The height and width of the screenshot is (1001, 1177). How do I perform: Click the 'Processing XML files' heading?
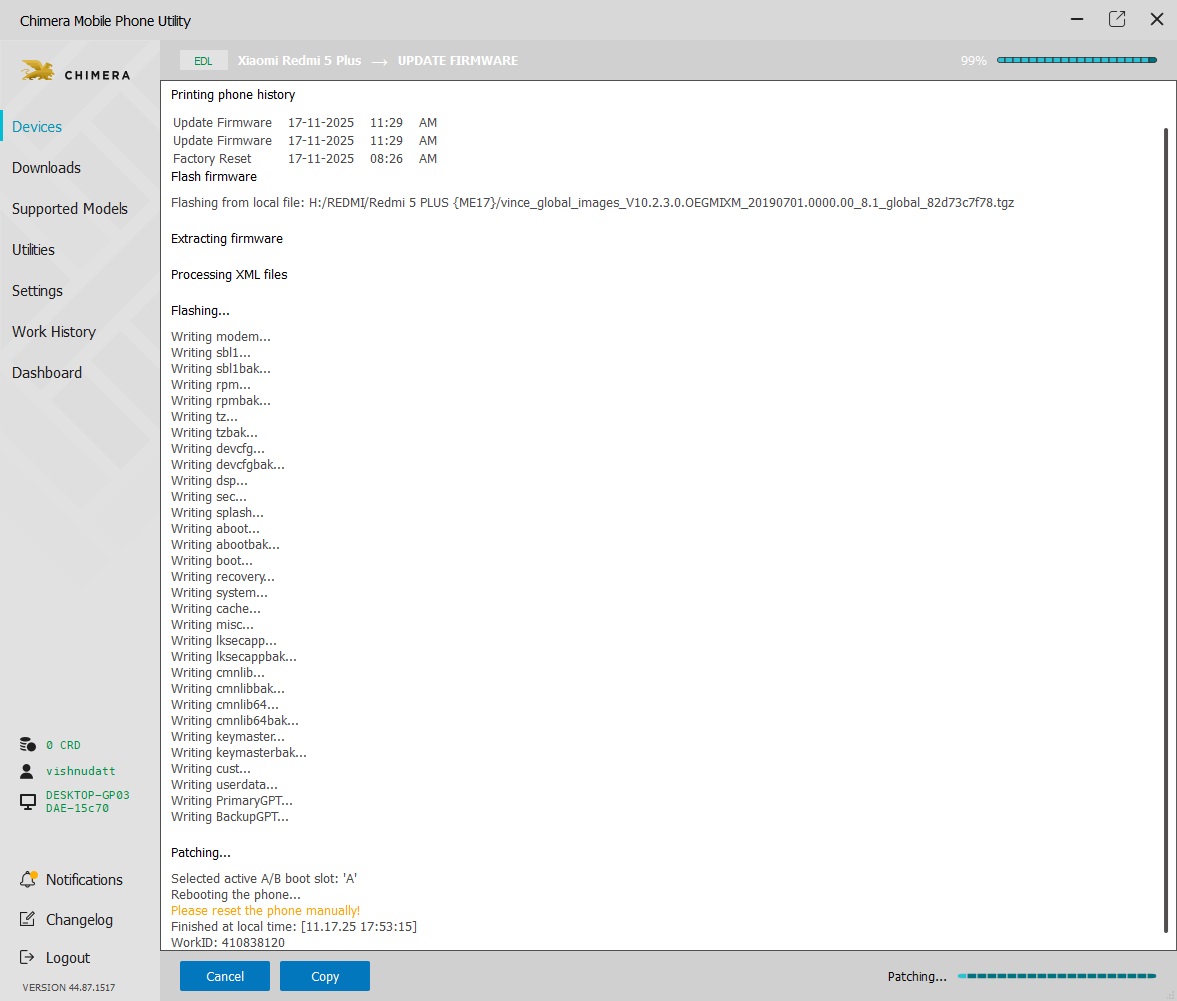pyautogui.click(x=229, y=275)
